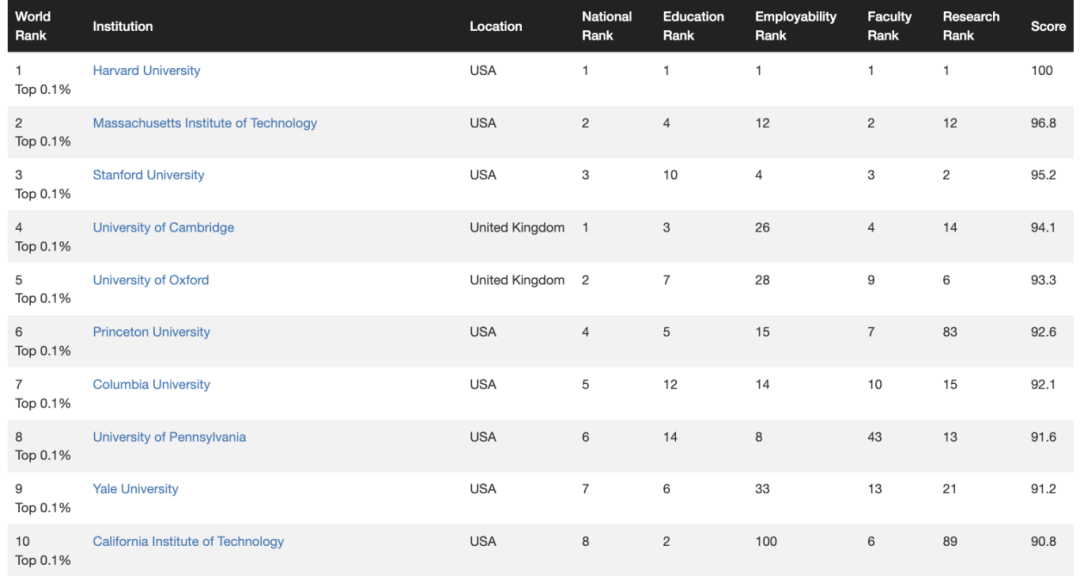The width and height of the screenshot is (1080, 576).
Task: Click the Columbia University link
Action: tap(151, 385)
